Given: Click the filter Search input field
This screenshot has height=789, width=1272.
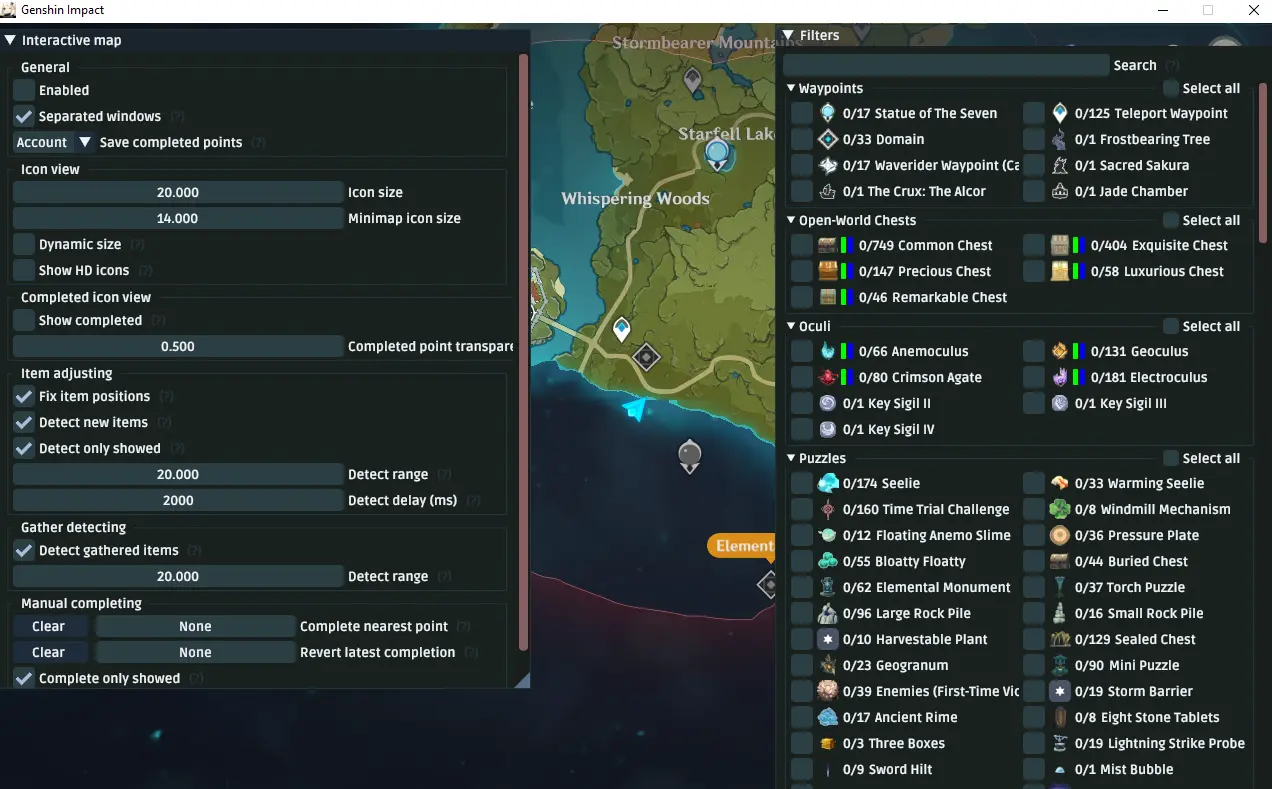Looking at the screenshot, I should tap(946, 65).
